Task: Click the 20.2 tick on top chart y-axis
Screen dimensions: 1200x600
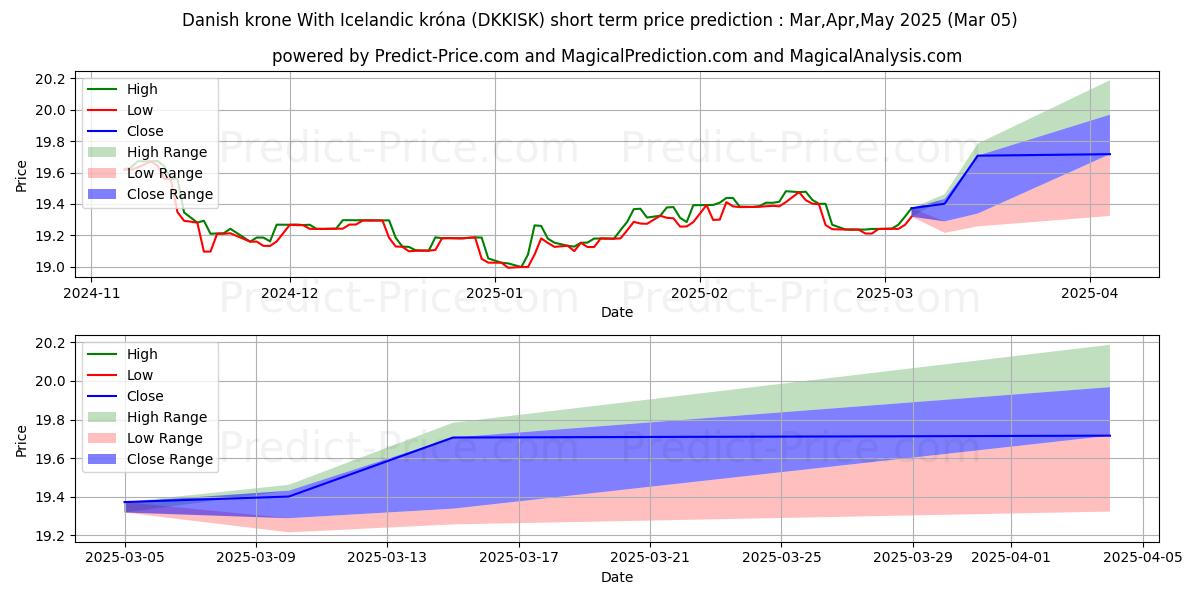Action: click(x=50, y=79)
